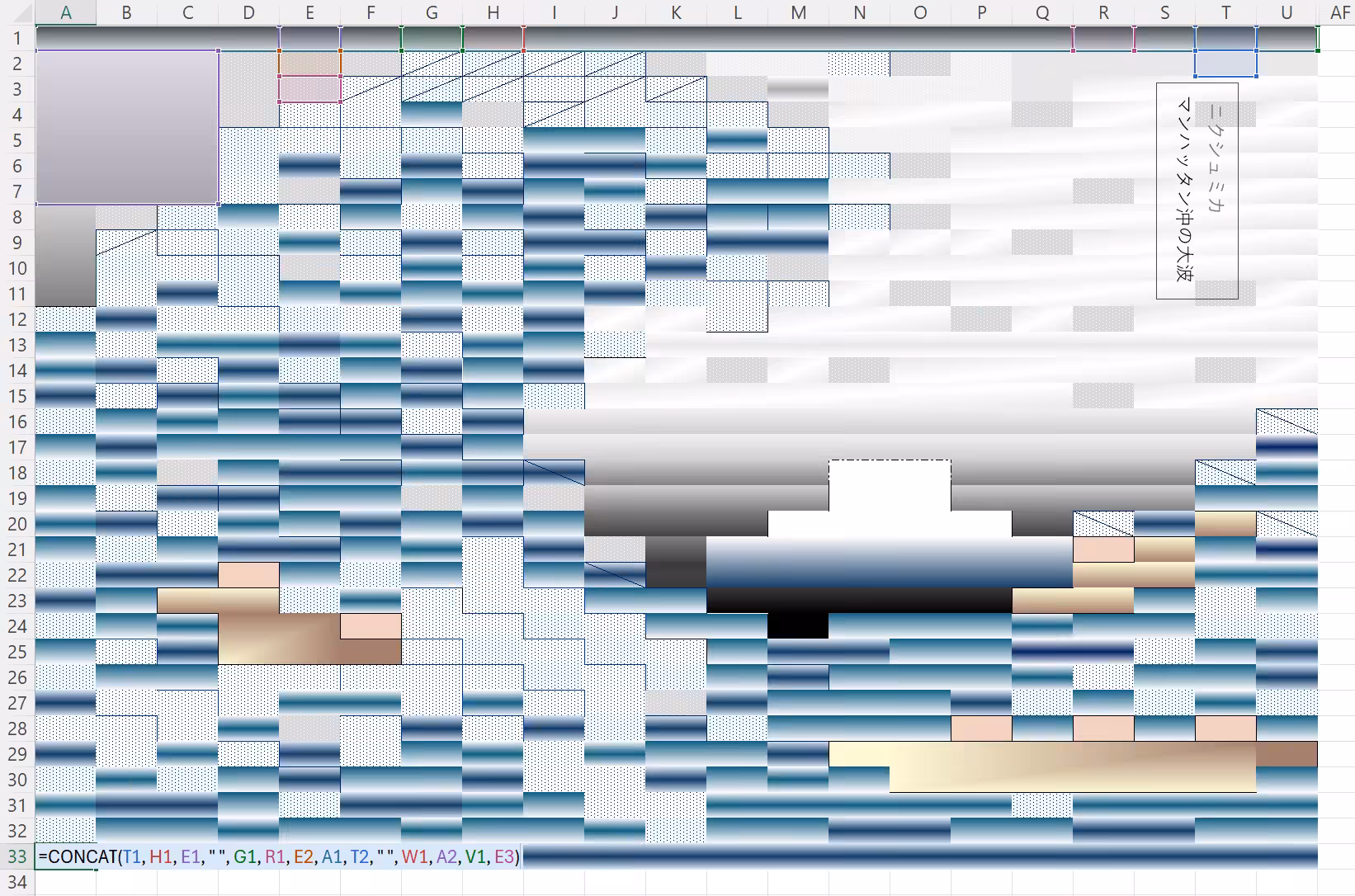Select the peach cell R28
The width and height of the screenshot is (1355, 896).
click(1103, 729)
